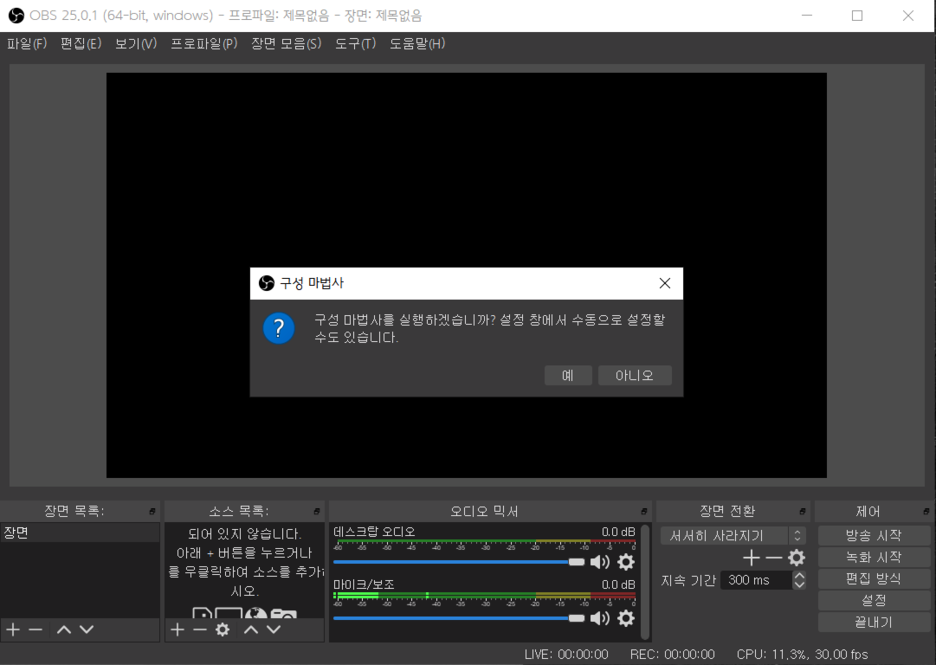Open 설정 settings button

coord(873,600)
